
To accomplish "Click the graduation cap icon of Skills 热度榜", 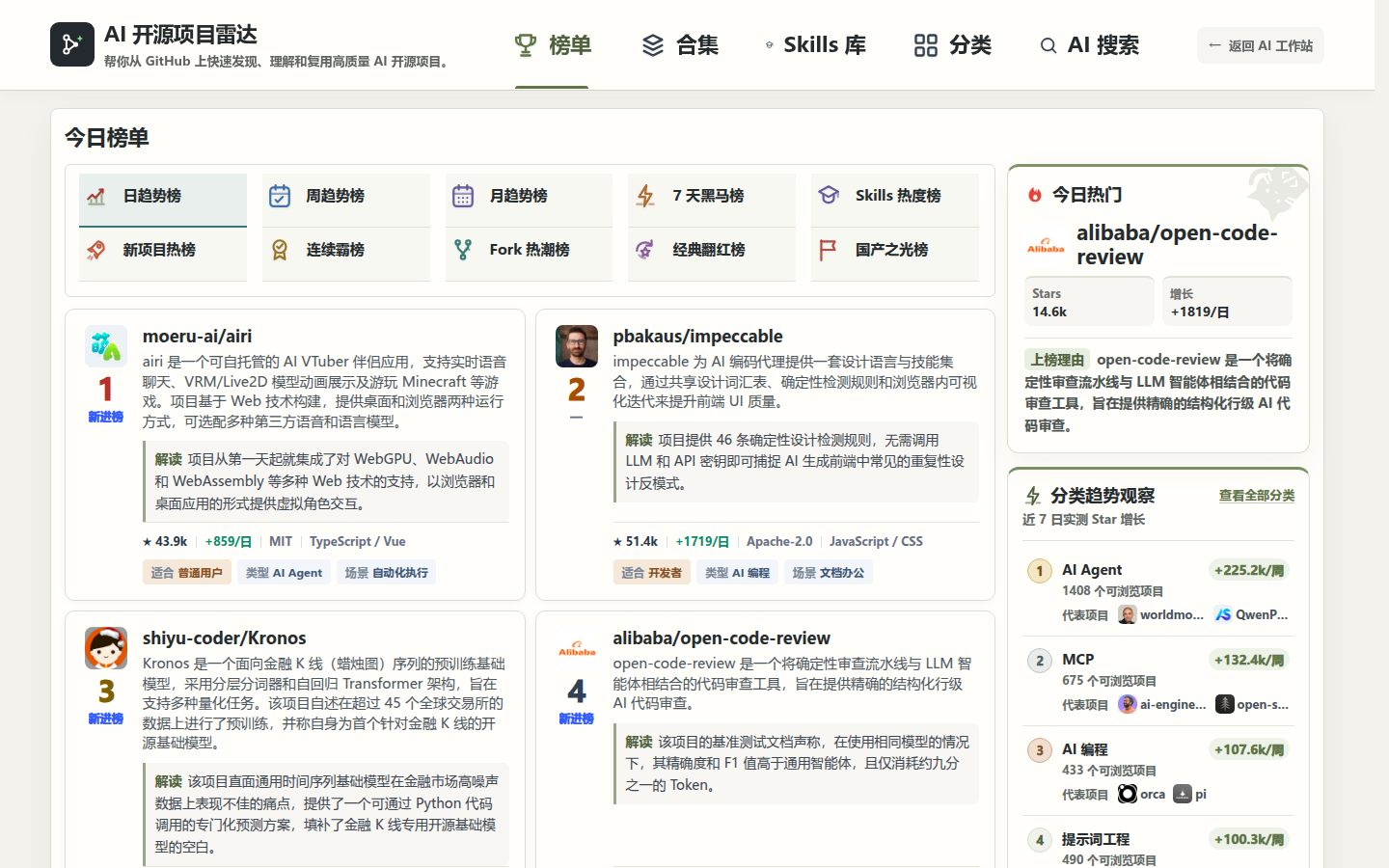I will coord(829,196).
